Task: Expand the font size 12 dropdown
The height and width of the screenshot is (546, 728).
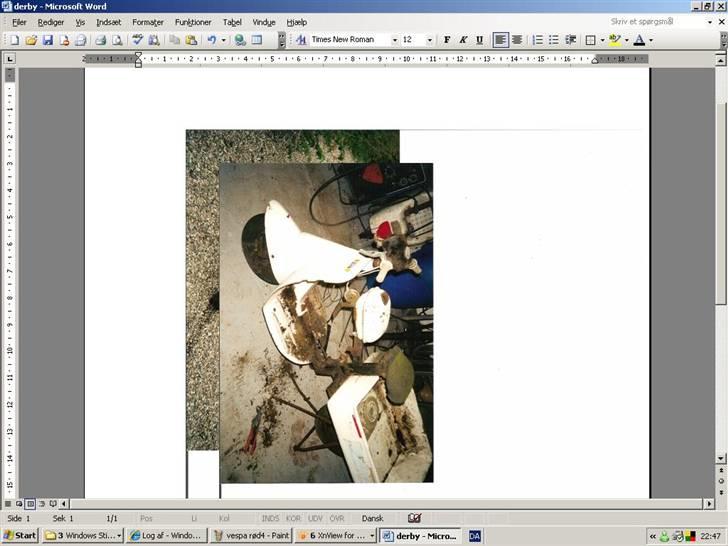Action: click(x=430, y=40)
